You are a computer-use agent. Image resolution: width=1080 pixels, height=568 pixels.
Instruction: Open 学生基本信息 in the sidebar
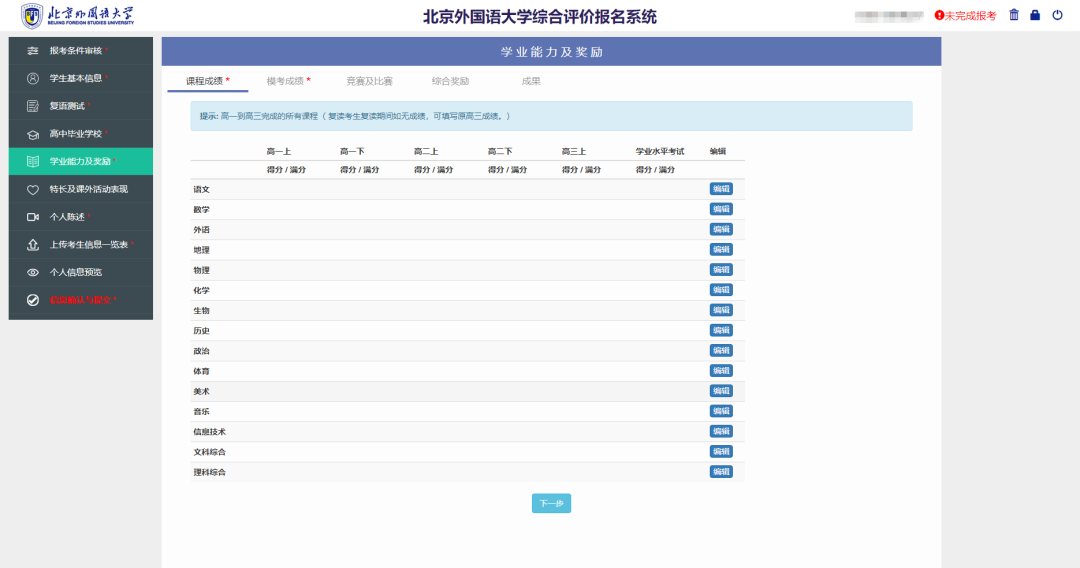76,78
